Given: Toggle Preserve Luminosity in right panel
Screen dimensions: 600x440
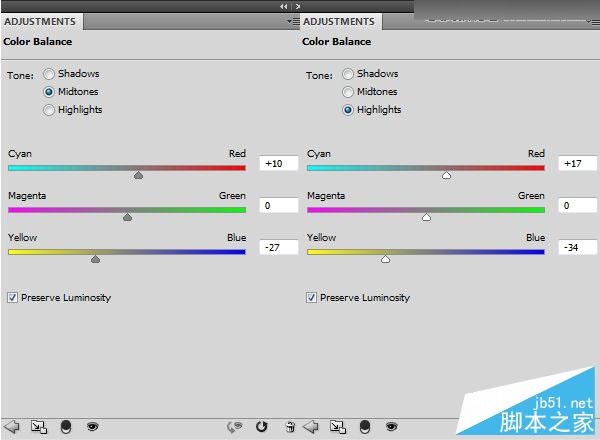Looking at the screenshot, I should pyautogui.click(x=311, y=297).
